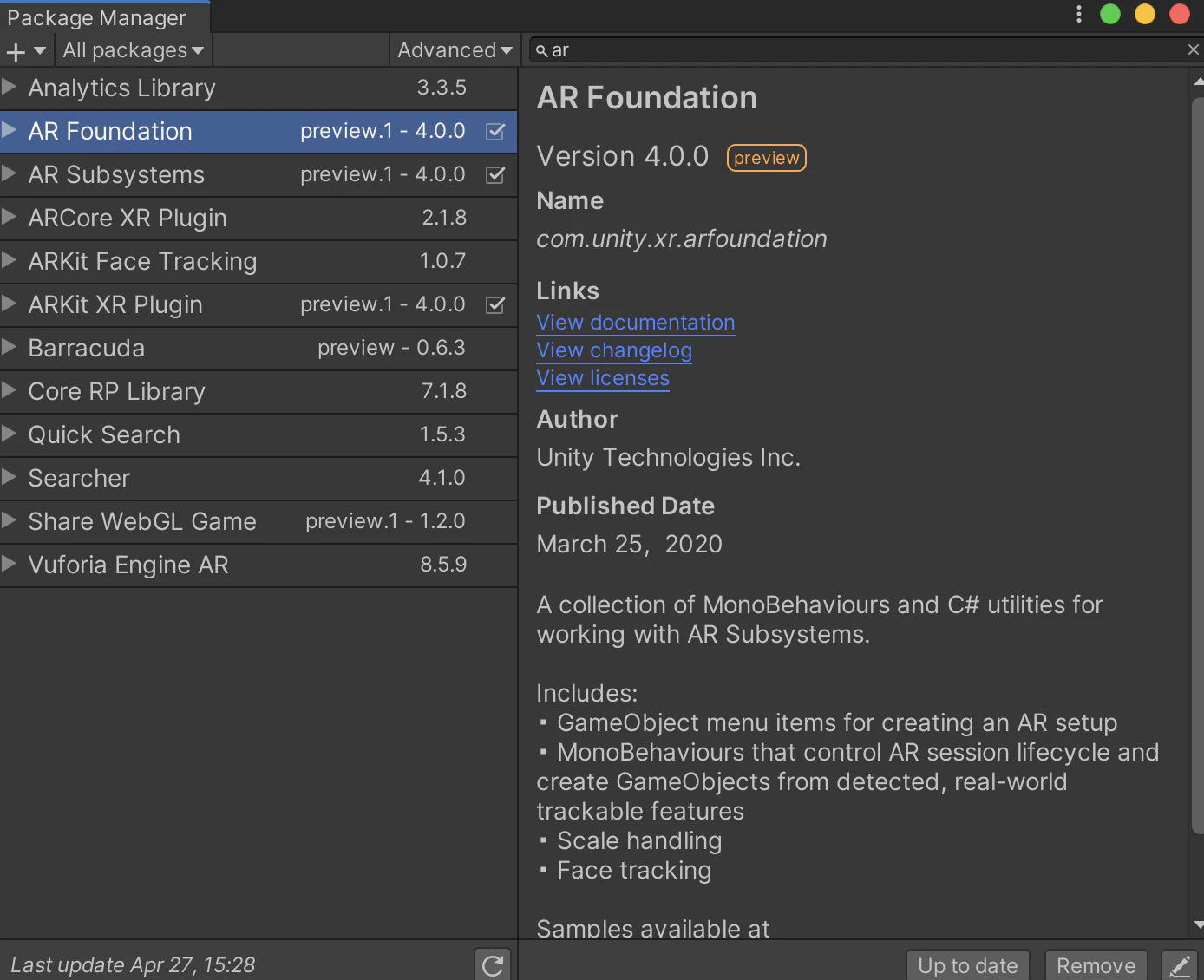
Task: Select the Share WebGL Game package
Action: pyautogui.click(x=258, y=522)
